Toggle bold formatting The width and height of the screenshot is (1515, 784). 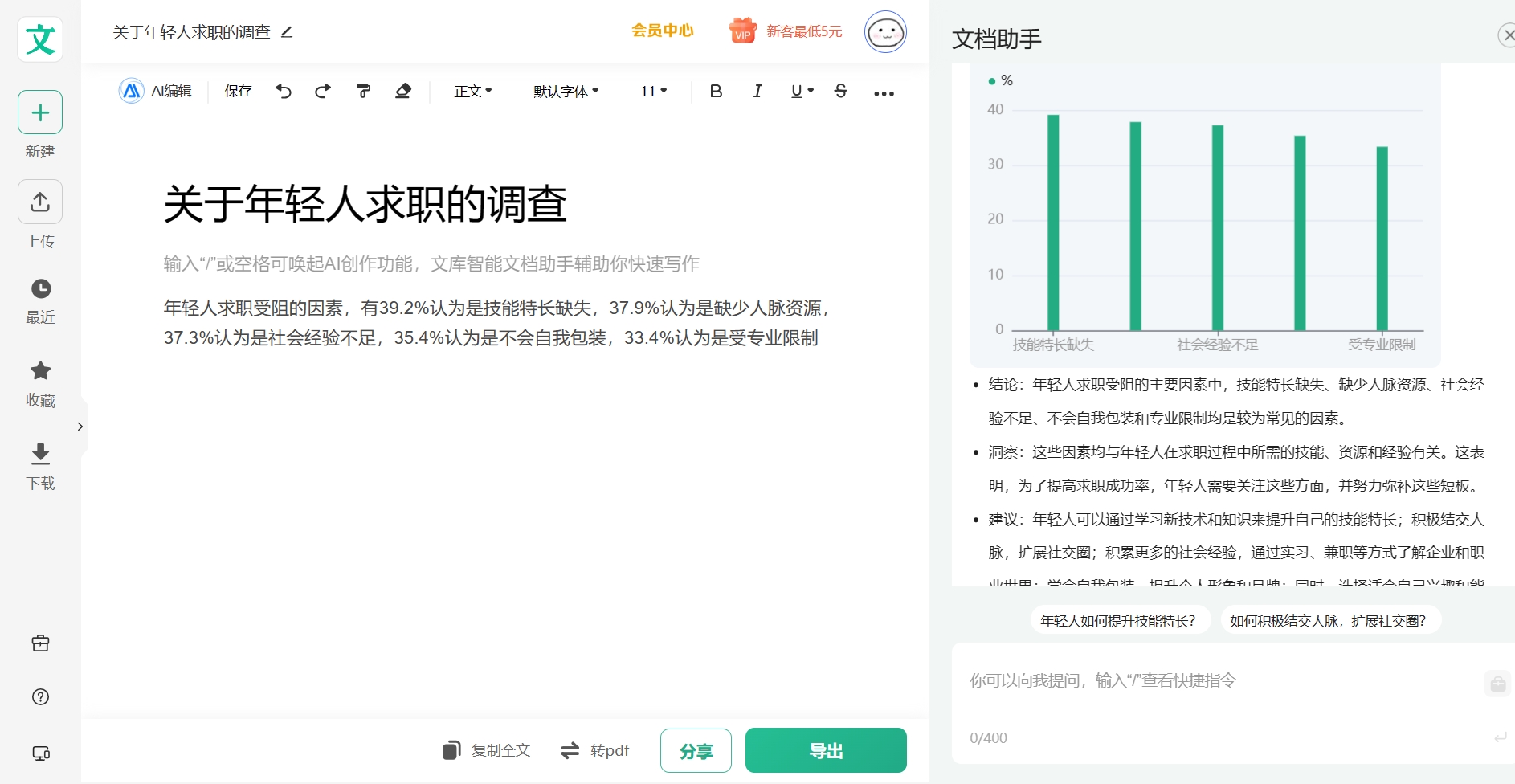(716, 92)
